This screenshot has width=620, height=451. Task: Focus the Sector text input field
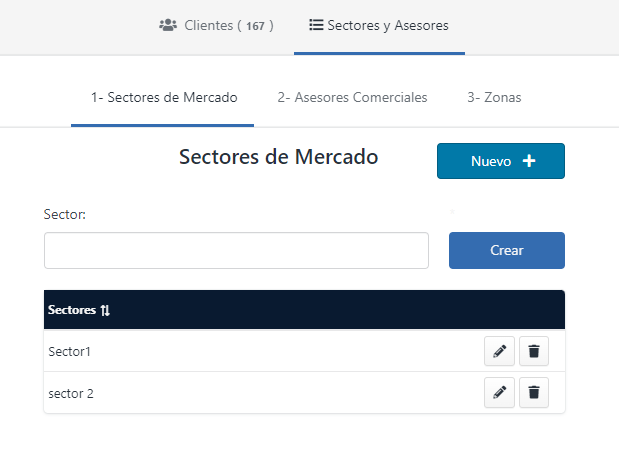tap(236, 251)
